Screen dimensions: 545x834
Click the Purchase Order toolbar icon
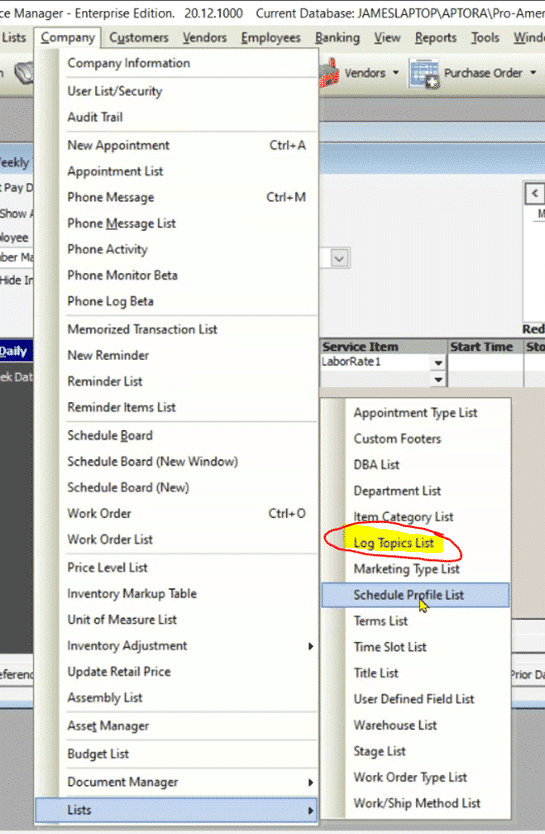424,73
